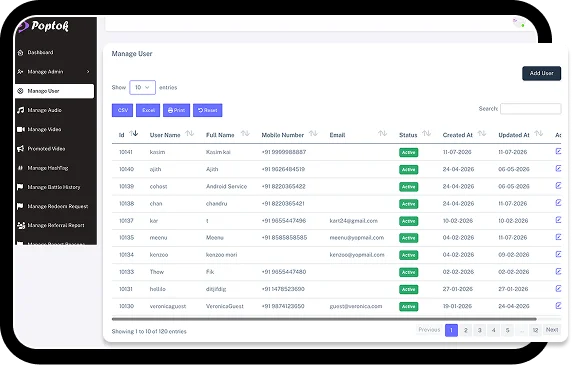This screenshot has height=365, width=572.
Task: Toggle Active status badge for meenu
Action: click(409, 238)
